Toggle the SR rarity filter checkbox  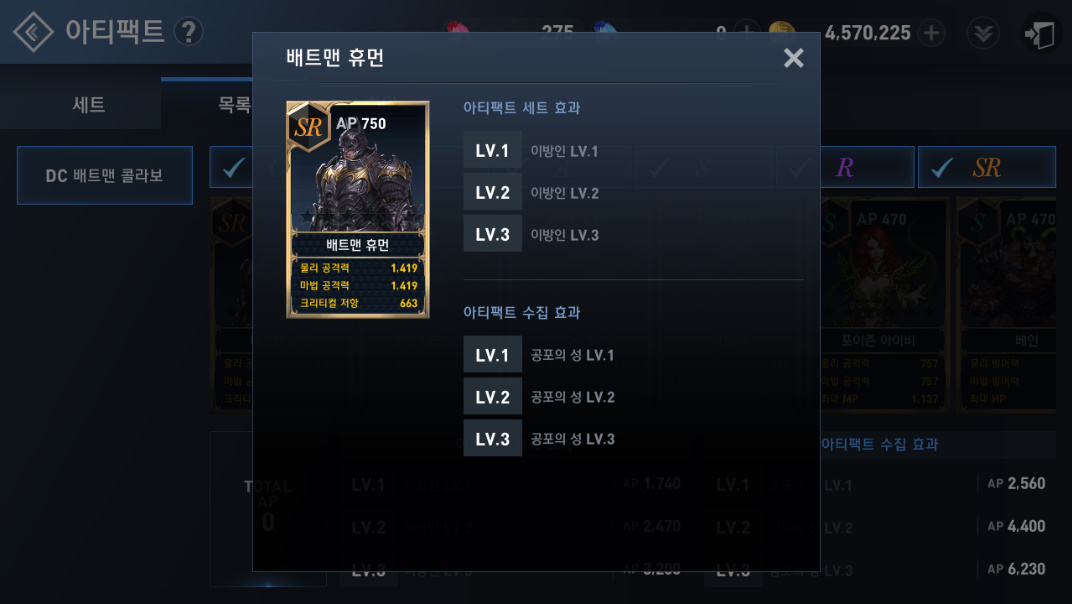pos(987,167)
